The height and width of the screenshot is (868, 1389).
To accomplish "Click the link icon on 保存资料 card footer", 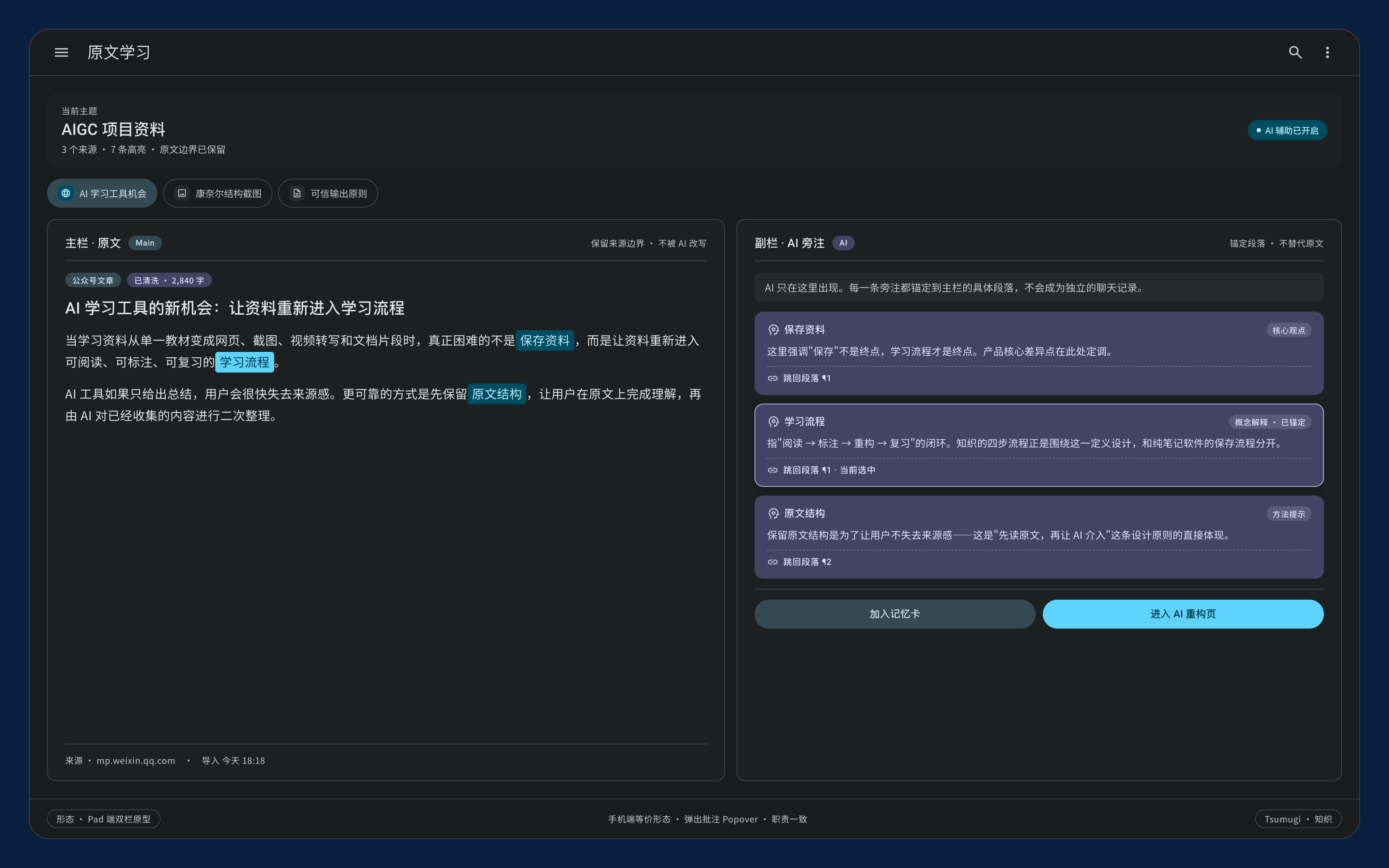I will (x=773, y=378).
